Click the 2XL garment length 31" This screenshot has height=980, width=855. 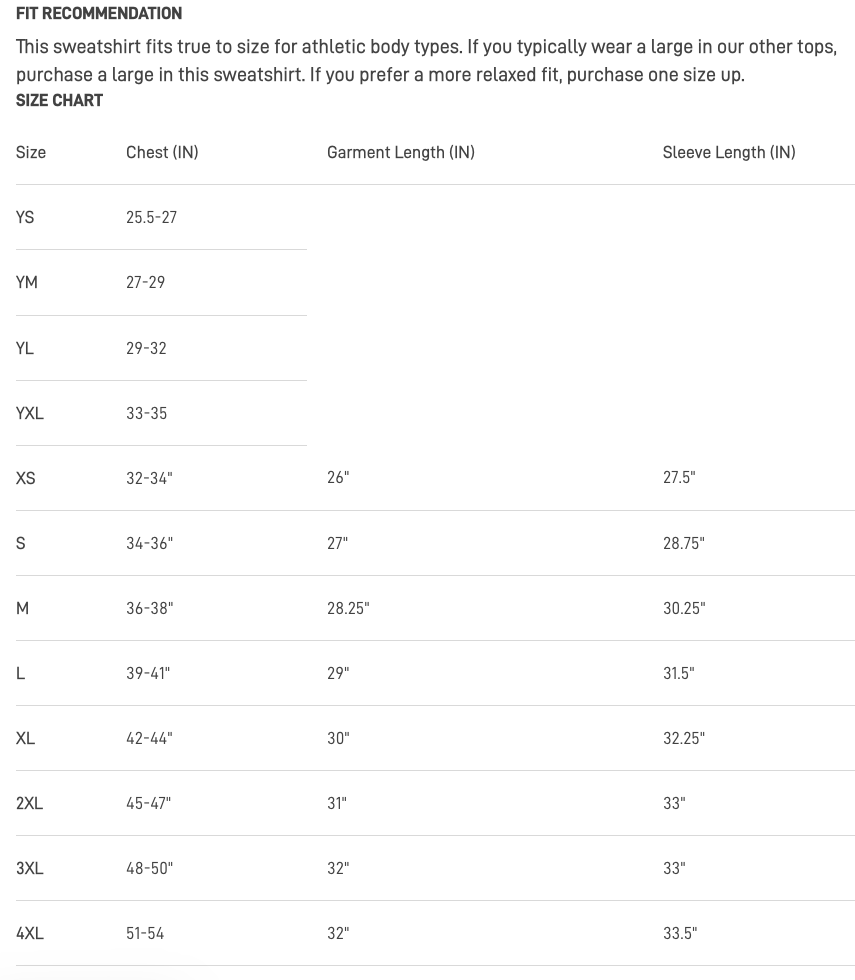tap(337, 803)
